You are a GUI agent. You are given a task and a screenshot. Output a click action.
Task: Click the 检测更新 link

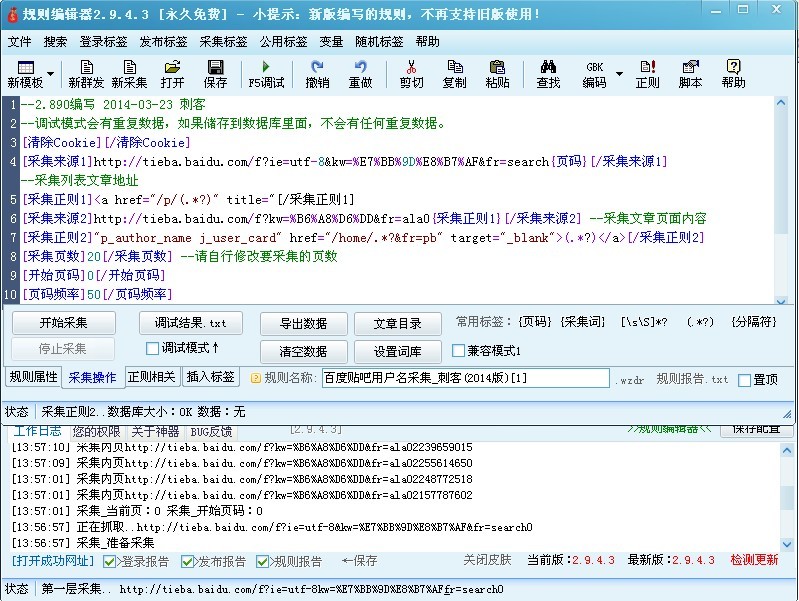(x=754, y=560)
